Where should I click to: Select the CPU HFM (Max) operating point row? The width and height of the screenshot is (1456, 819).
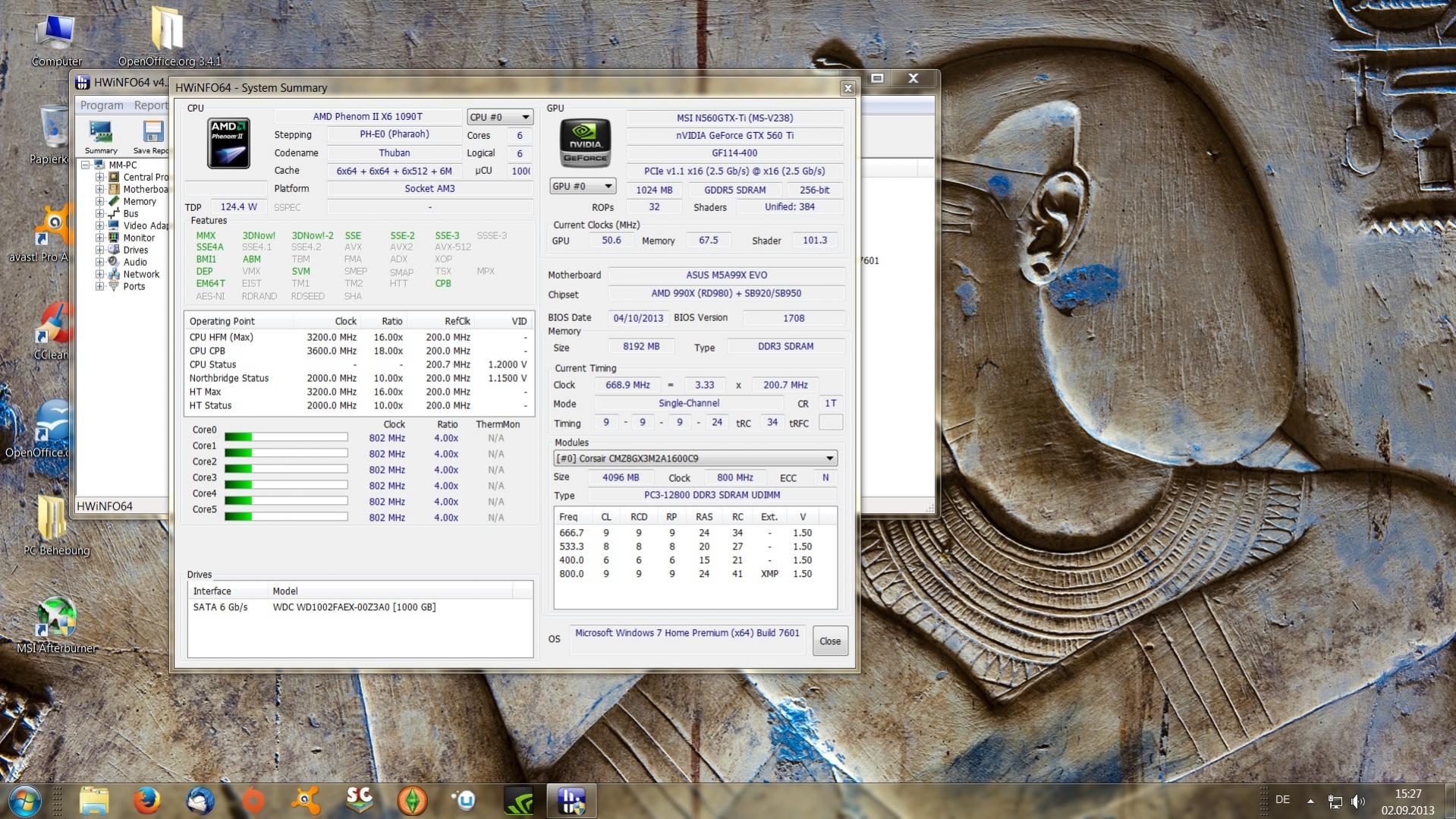(359, 337)
